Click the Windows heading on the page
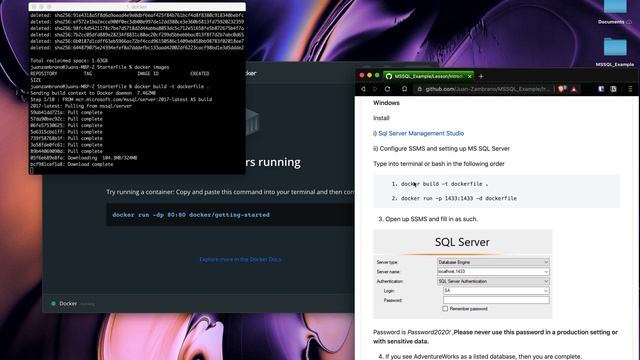Viewport: 640px width, 360px height. tap(386, 103)
